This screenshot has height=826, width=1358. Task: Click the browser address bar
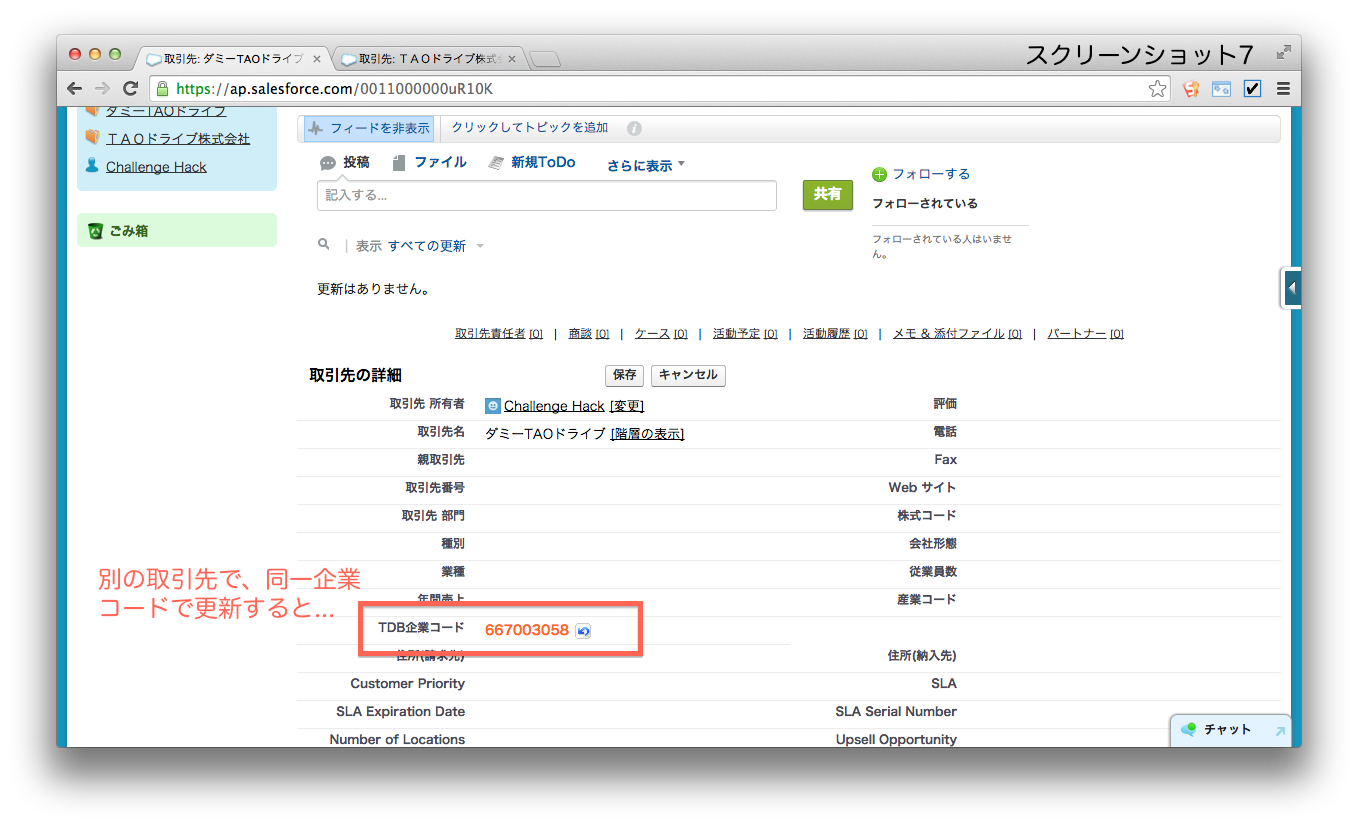click(x=660, y=89)
